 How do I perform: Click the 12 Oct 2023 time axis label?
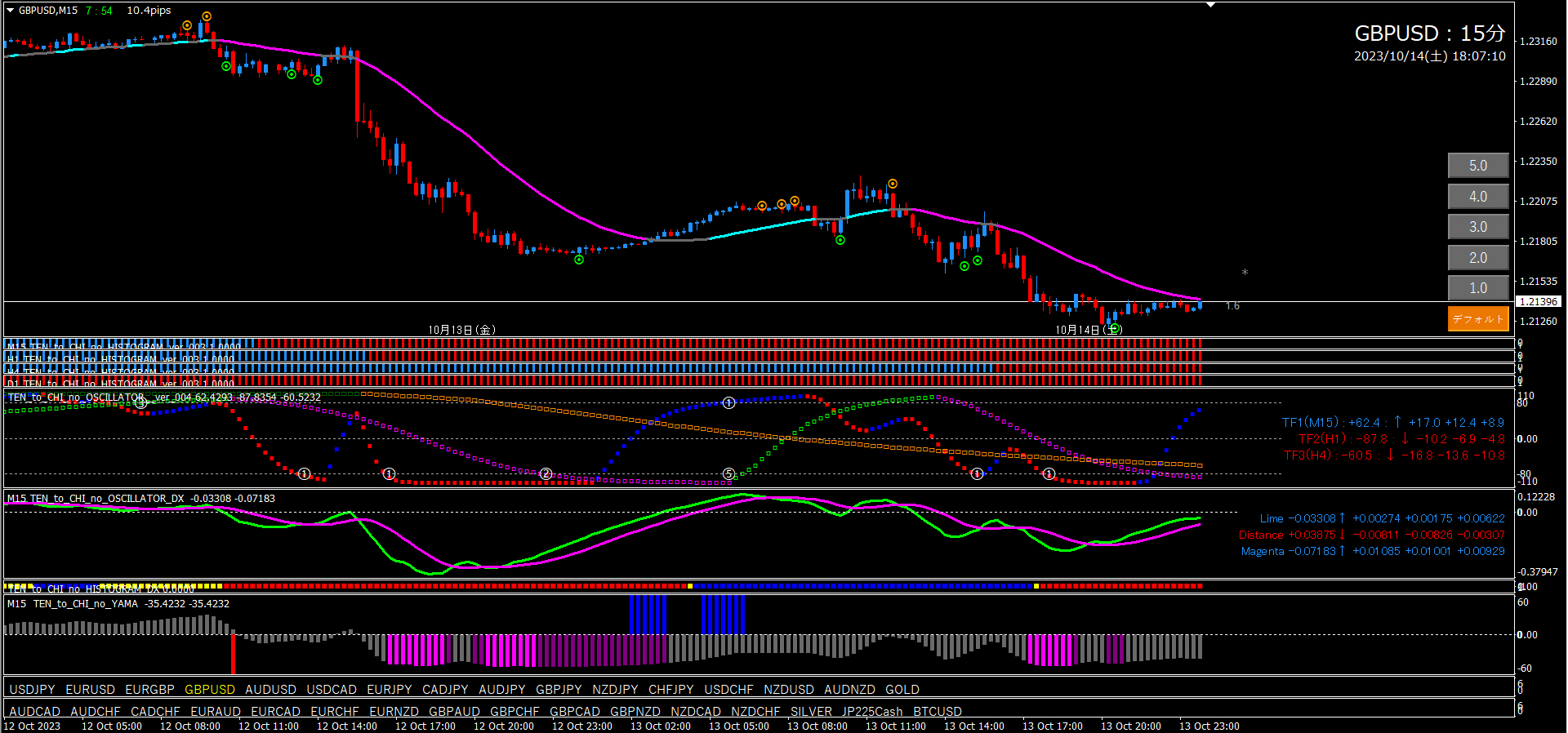32,726
